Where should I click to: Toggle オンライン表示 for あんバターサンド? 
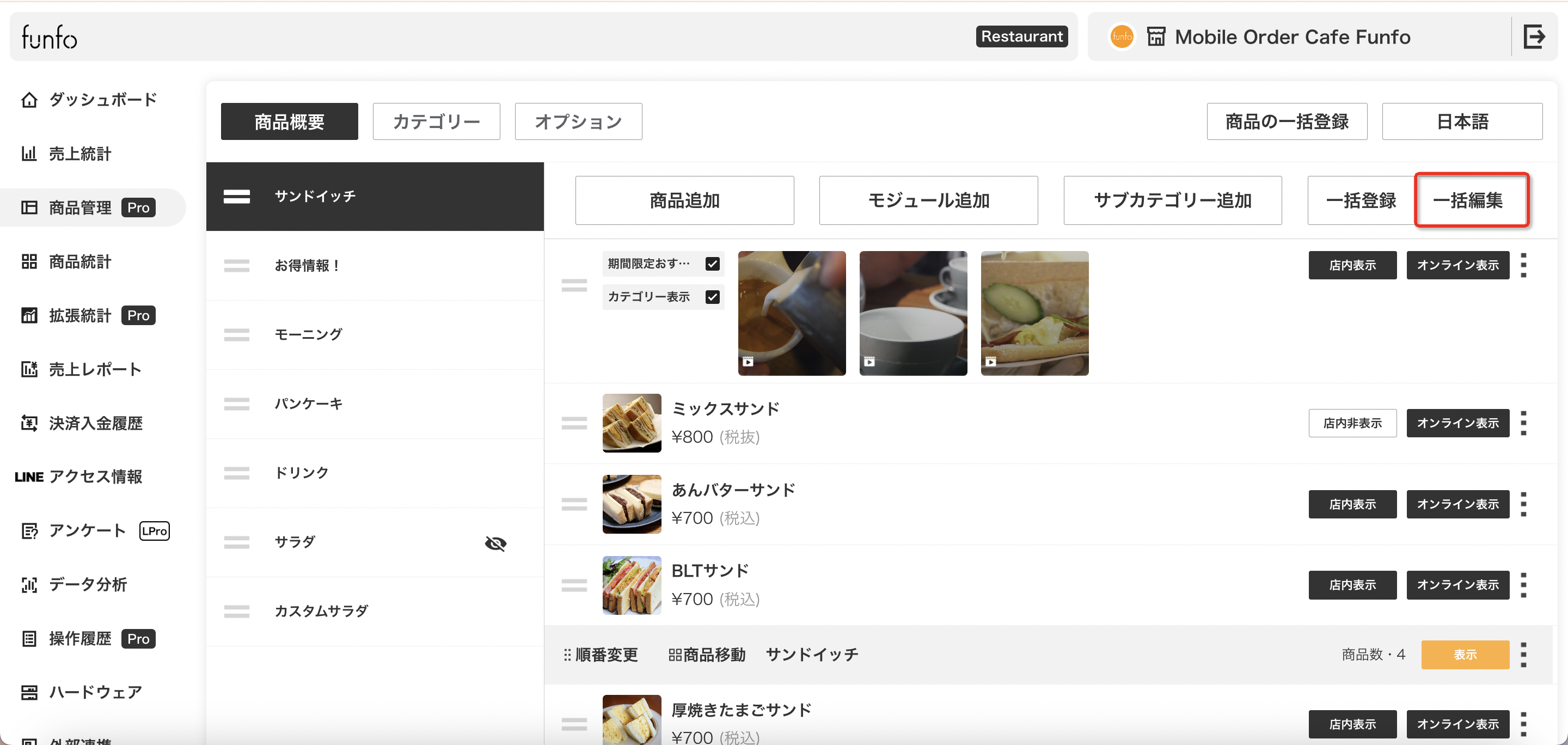(1458, 504)
